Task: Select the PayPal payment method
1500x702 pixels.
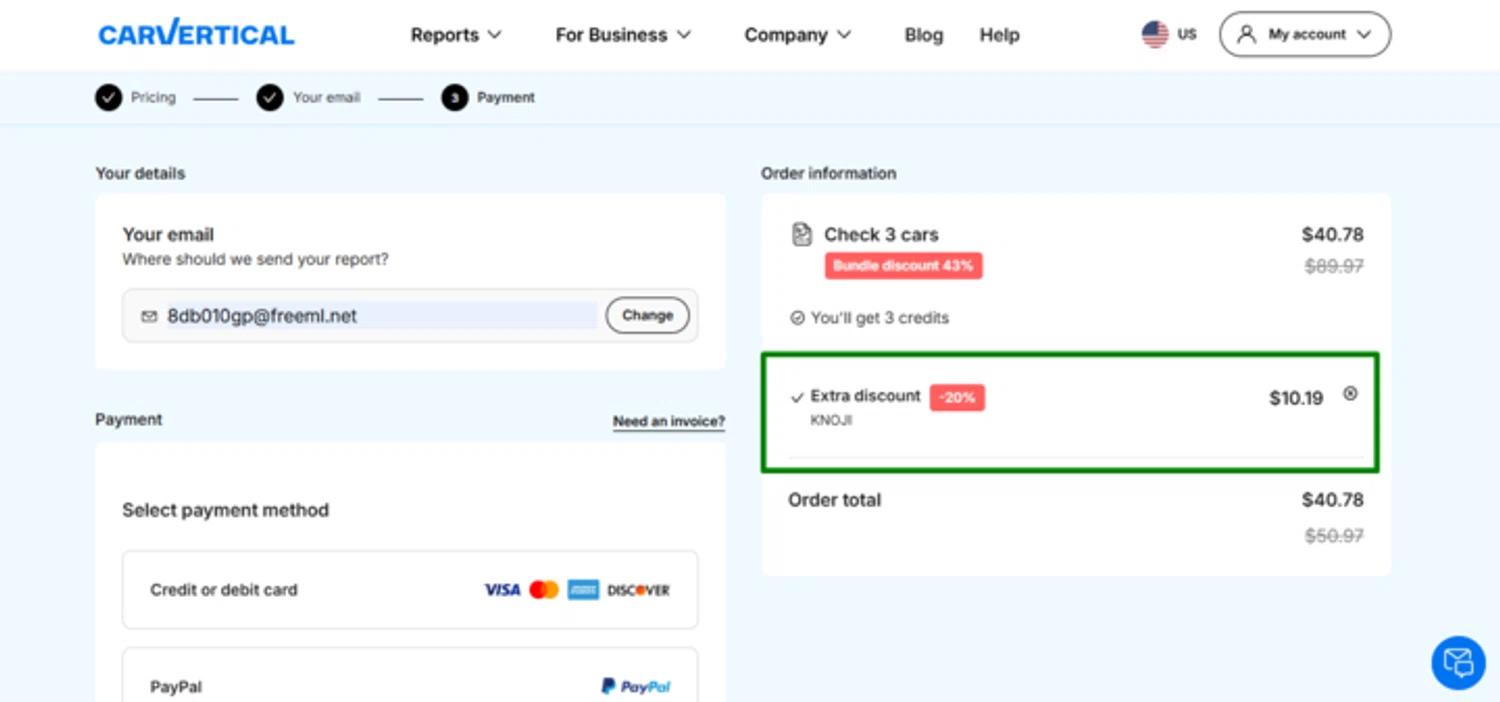Action: click(410, 675)
